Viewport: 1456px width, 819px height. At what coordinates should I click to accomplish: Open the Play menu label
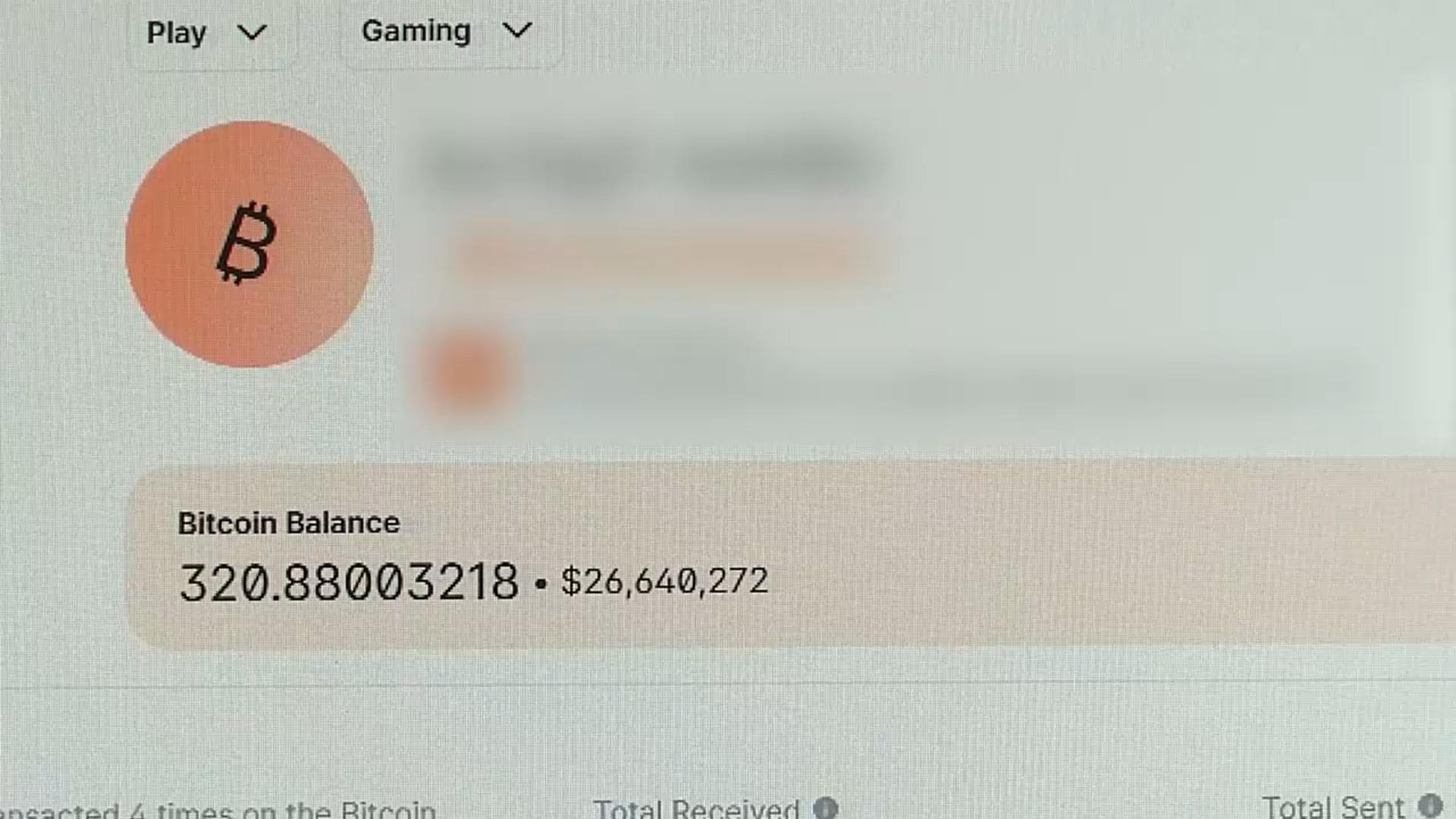(177, 33)
